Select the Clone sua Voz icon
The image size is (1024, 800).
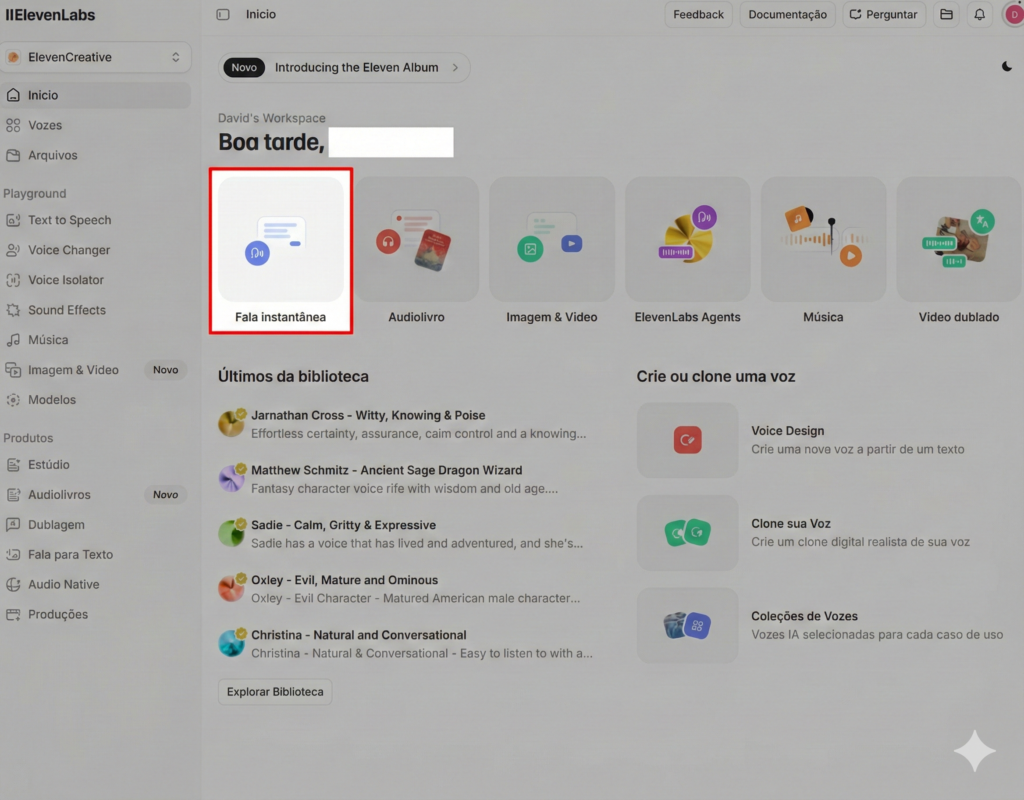coord(687,533)
